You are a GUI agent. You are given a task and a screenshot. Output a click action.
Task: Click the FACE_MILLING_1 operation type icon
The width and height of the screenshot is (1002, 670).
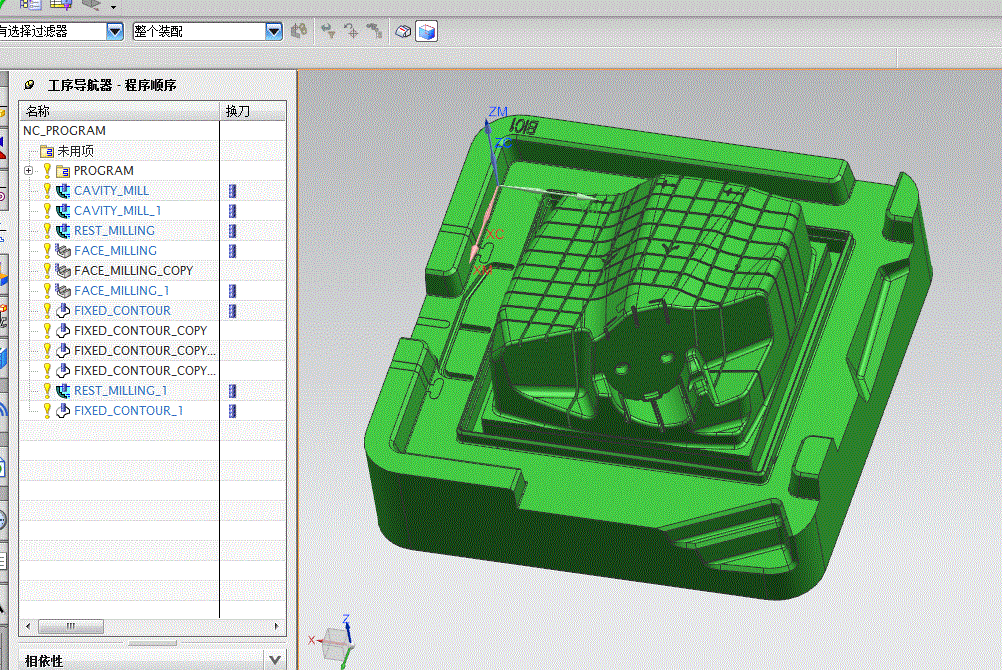click(x=63, y=291)
